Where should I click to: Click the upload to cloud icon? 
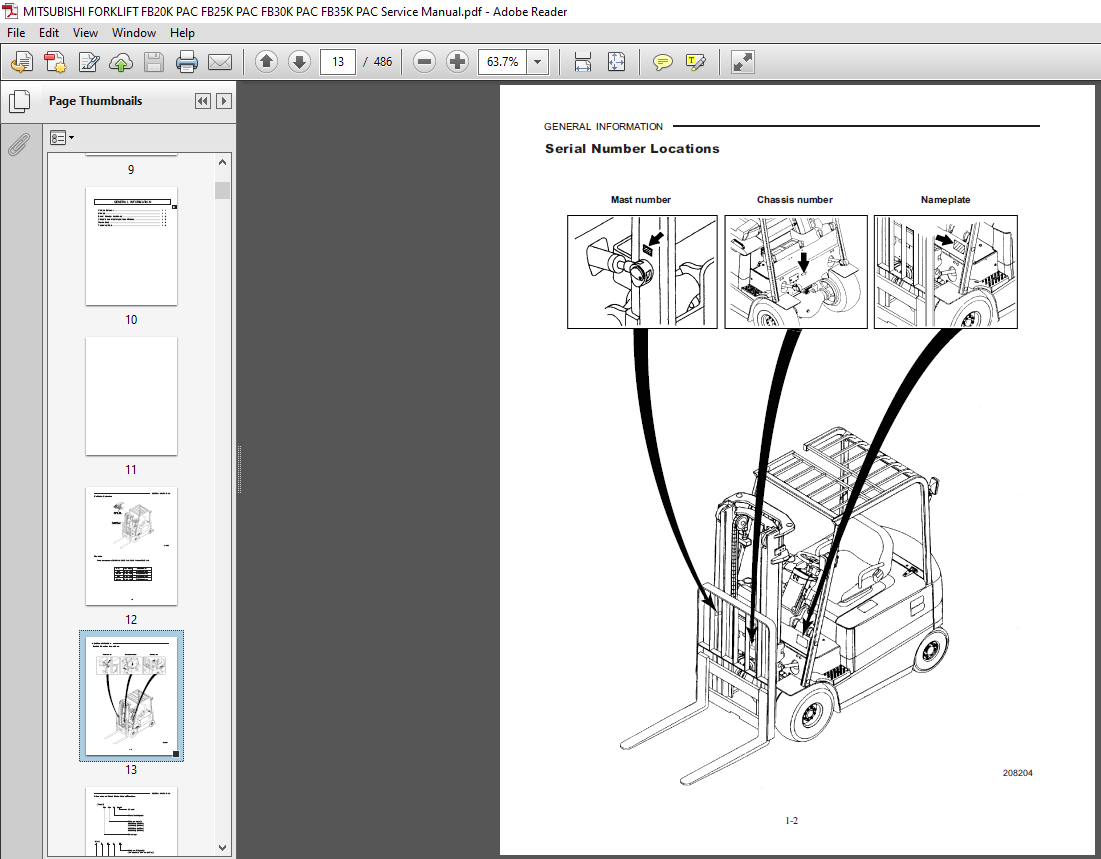coord(121,62)
